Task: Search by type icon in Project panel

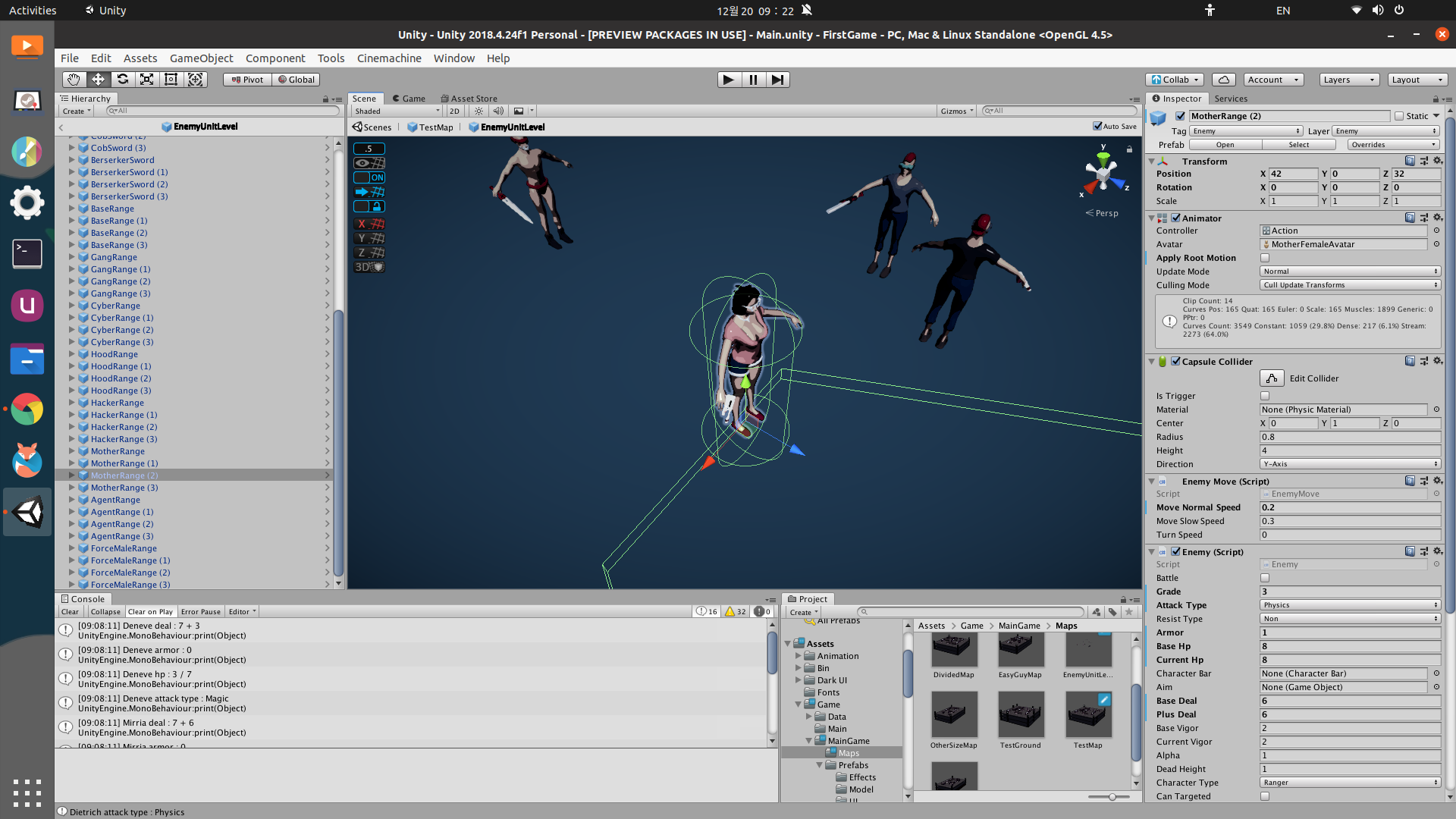Action: click(1097, 612)
